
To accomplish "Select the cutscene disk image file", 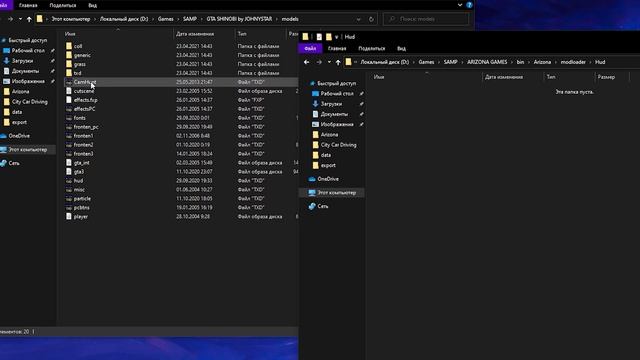I will coord(84,91).
